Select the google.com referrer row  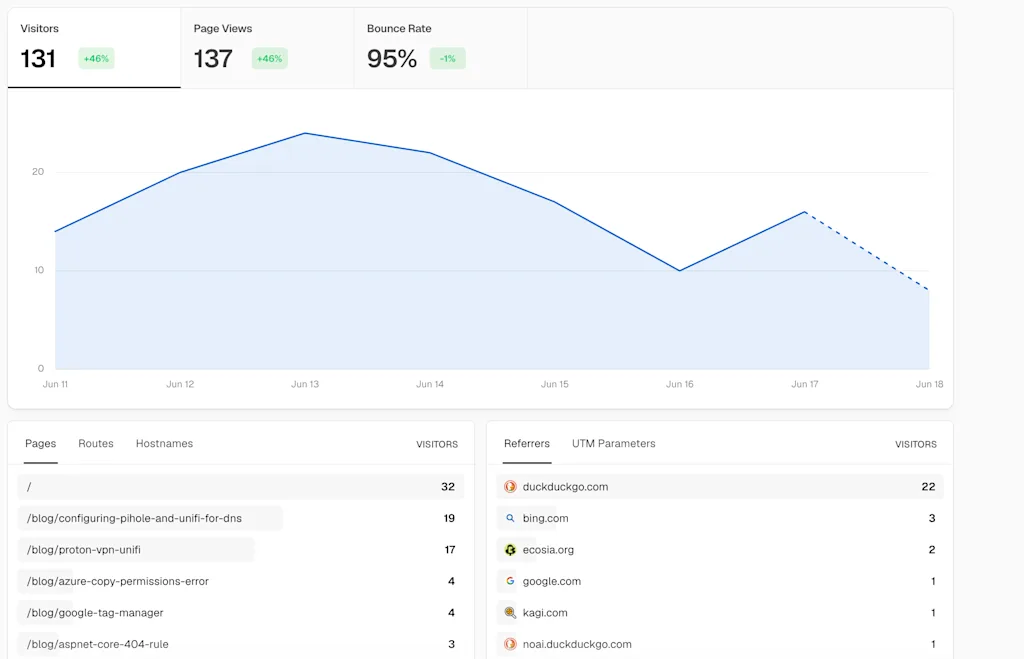(720, 581)
